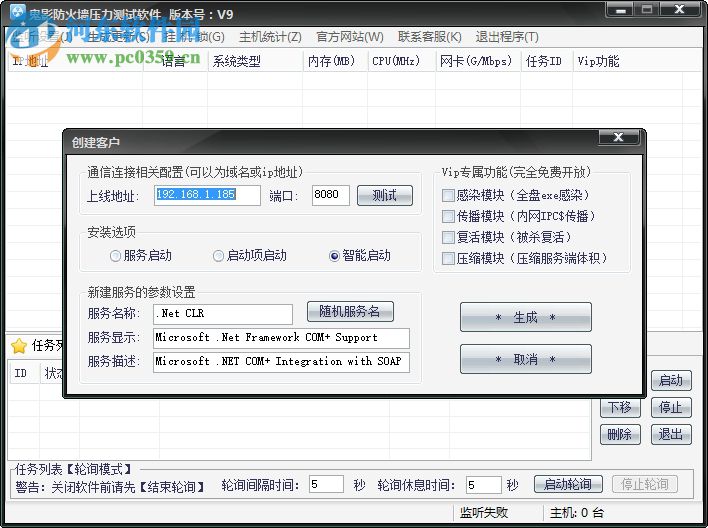Click the 退出 button

pos(671,435)
